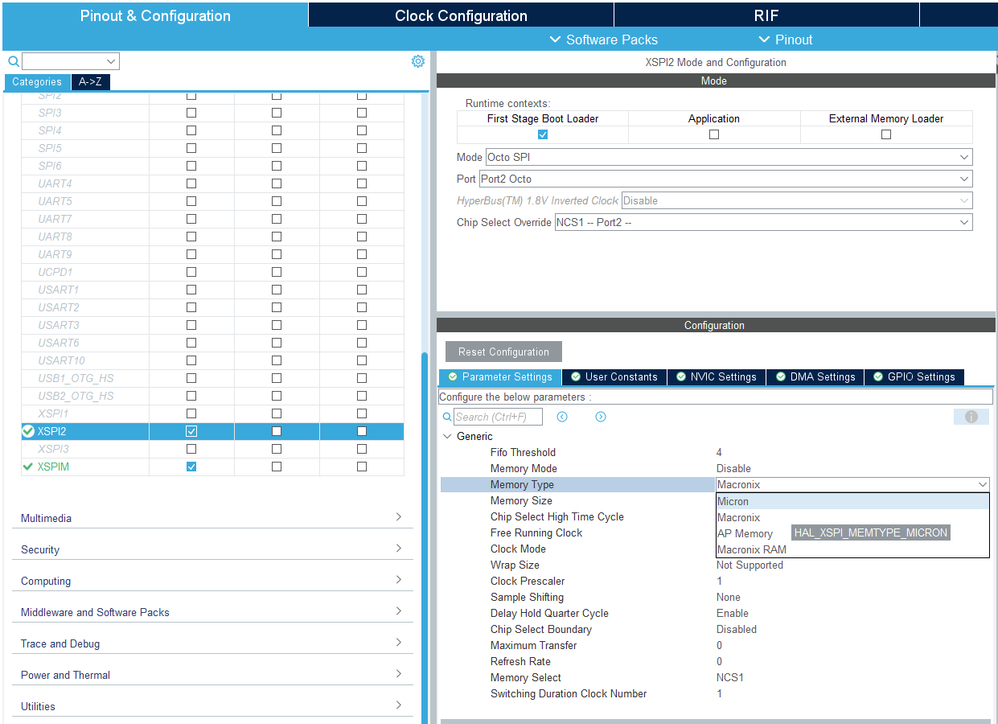This screenshot has height=724, width=998.
Task: Select the Sample Shifting parameter row
Action: pos(715,597)
